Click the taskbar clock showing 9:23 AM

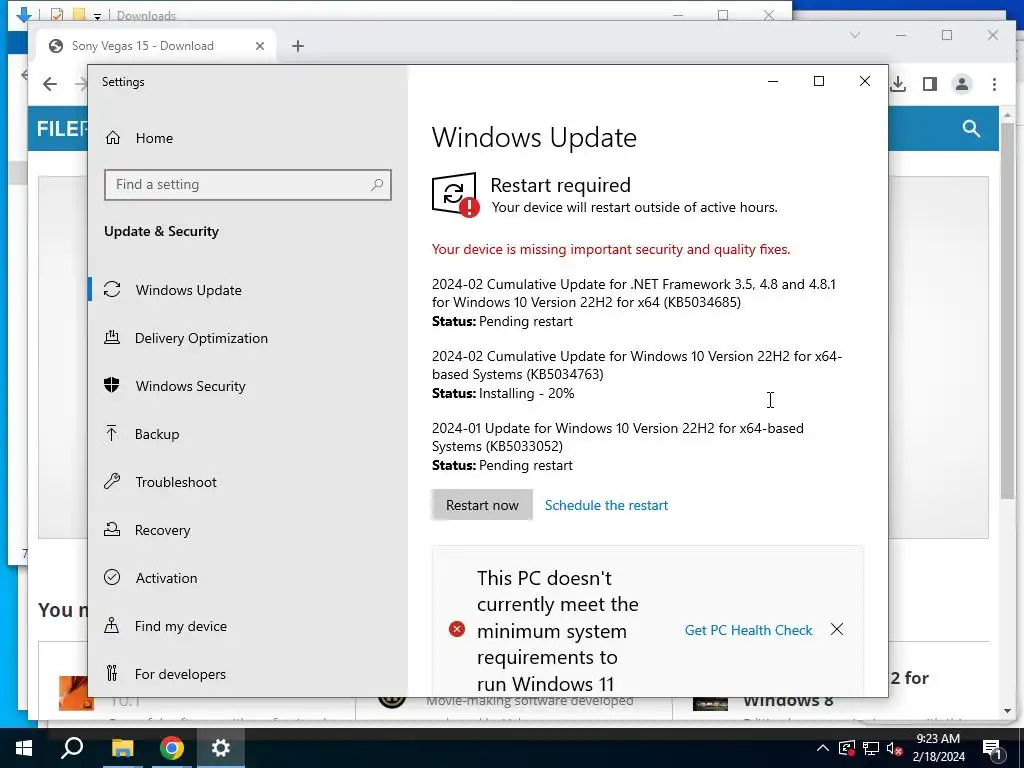tap(938, 748)
